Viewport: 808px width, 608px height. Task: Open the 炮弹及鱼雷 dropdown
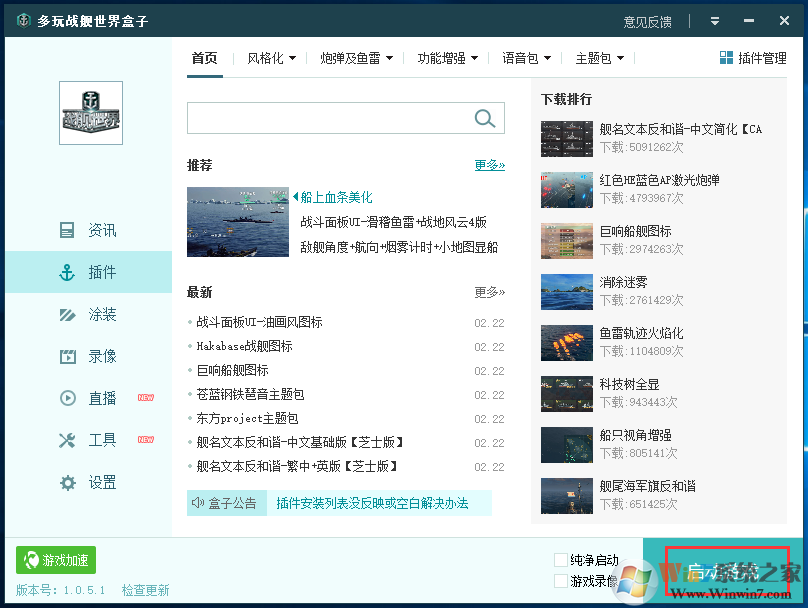[x=352, y=57]
